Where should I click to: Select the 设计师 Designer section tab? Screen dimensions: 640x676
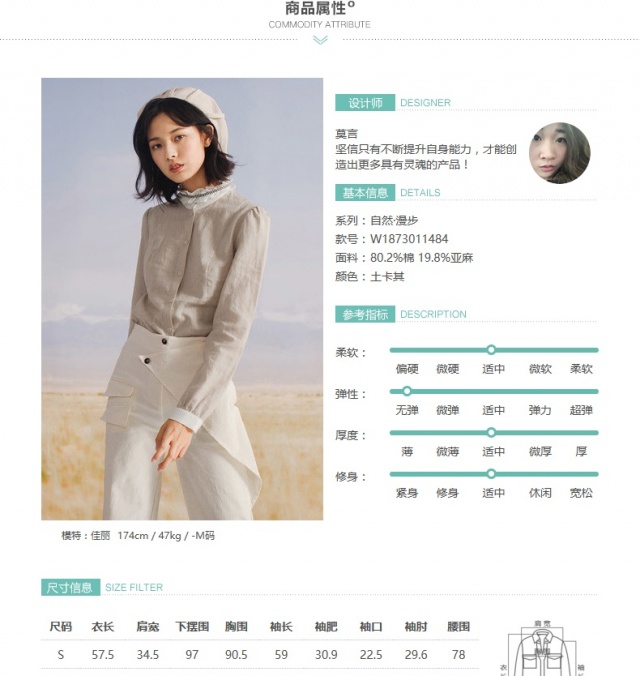[x=365, y=103]
